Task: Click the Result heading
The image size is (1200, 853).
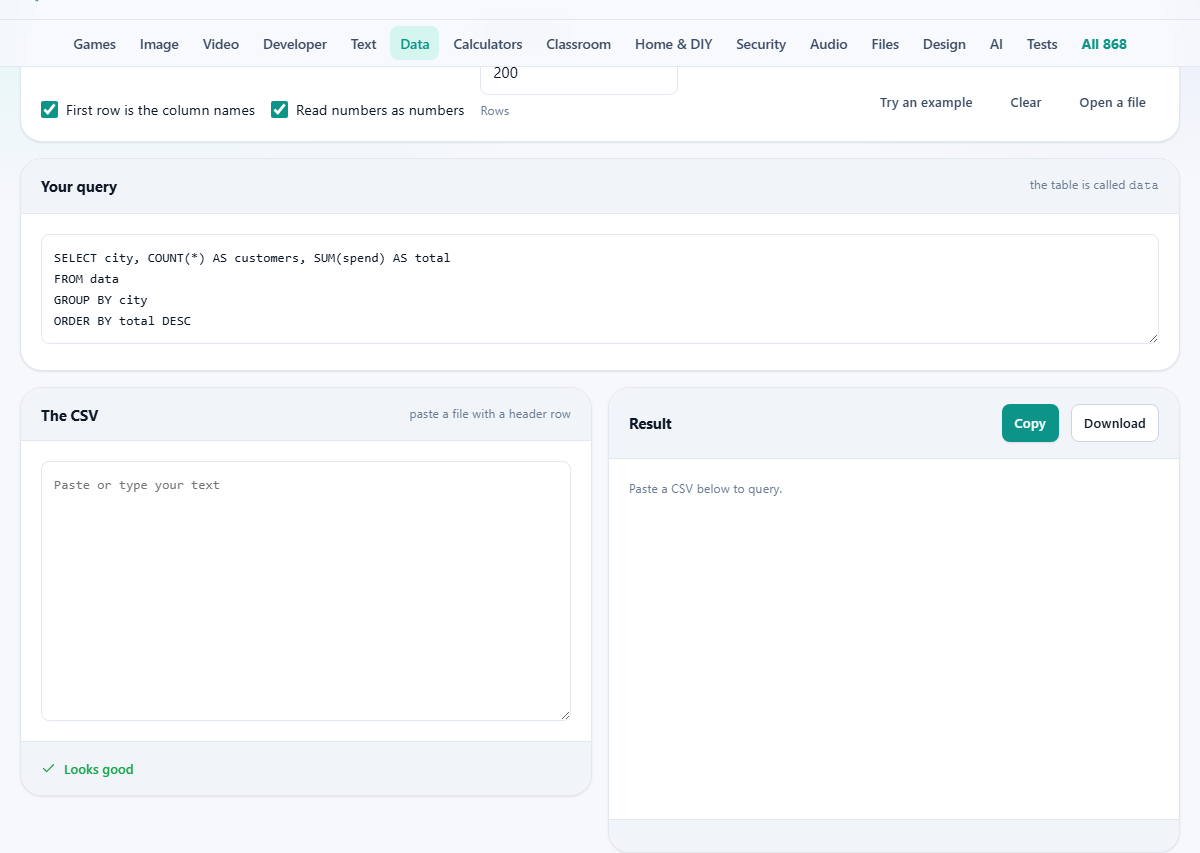Action: coord(650,424)
